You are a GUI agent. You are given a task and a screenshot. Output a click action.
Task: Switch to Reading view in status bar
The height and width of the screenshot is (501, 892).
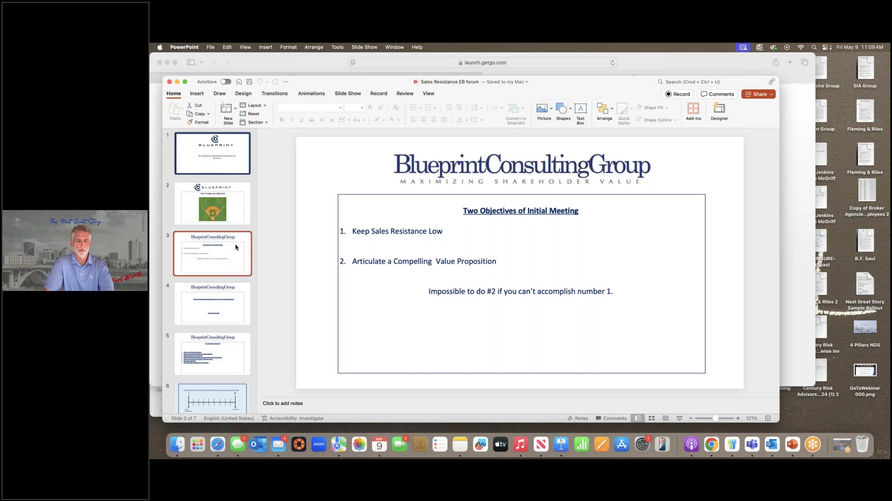coord(666,418)
